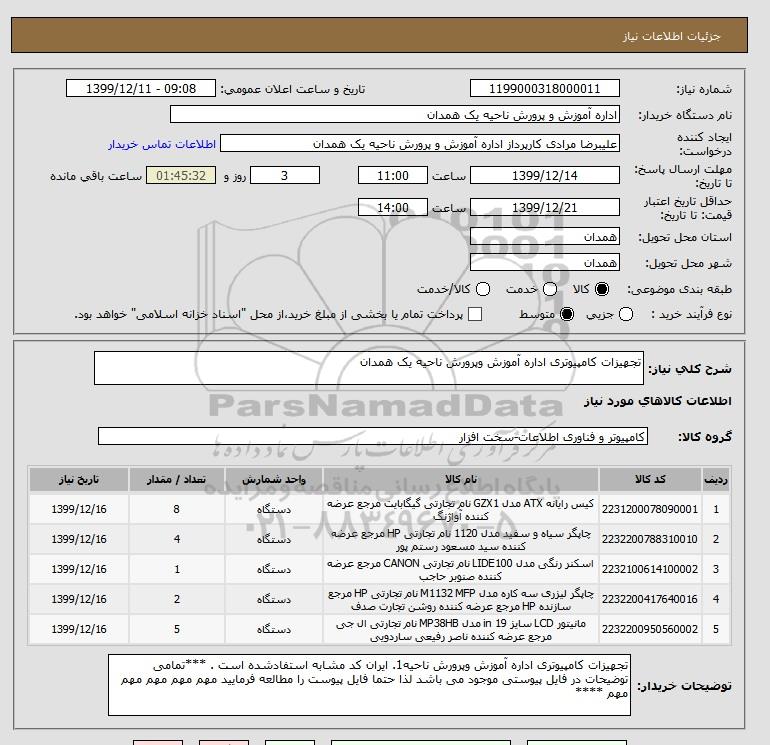
Task: Click LCD 19 in MP38HB monitor name
Action: (x=461, y=630)
